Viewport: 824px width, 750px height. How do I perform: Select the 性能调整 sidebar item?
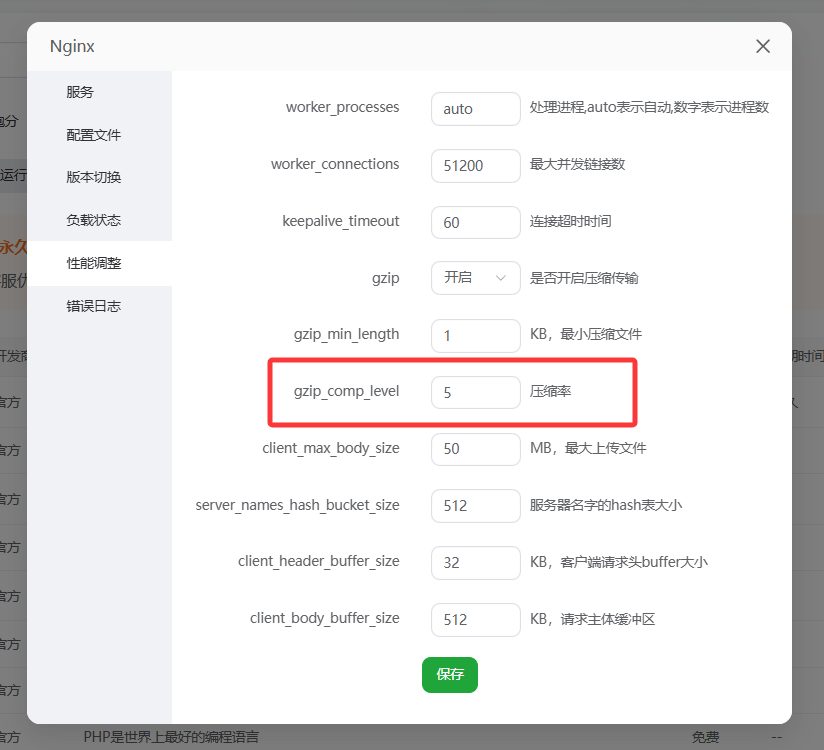(94, 263)
